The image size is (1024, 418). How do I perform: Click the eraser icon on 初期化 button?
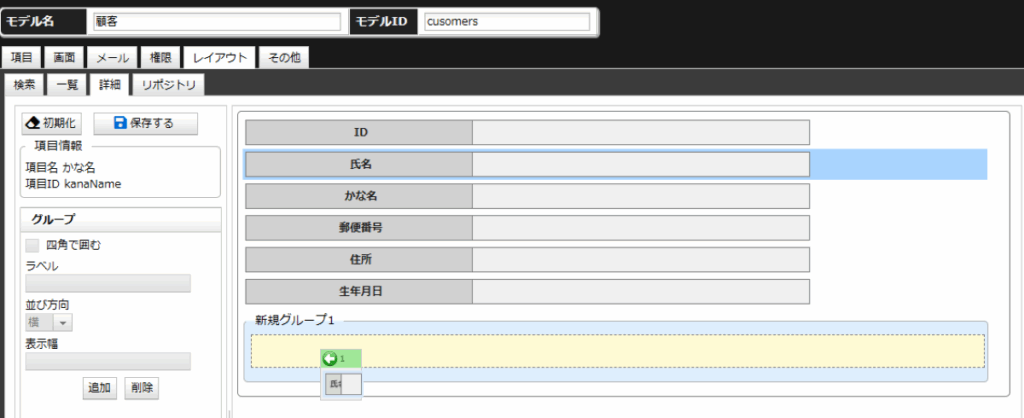pos(33,123)
